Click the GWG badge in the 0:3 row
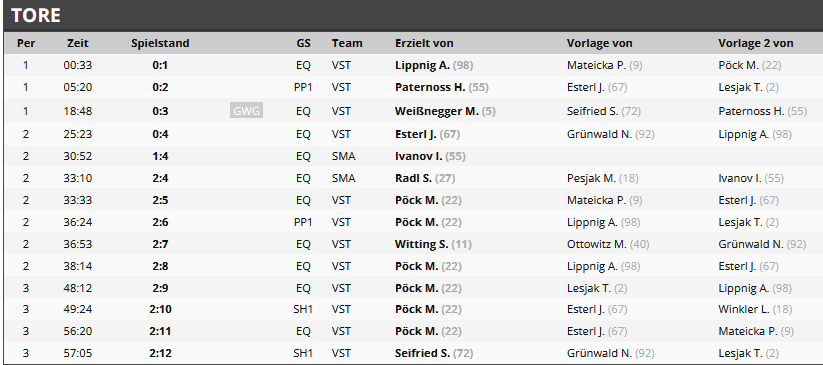 coord(246,111)
